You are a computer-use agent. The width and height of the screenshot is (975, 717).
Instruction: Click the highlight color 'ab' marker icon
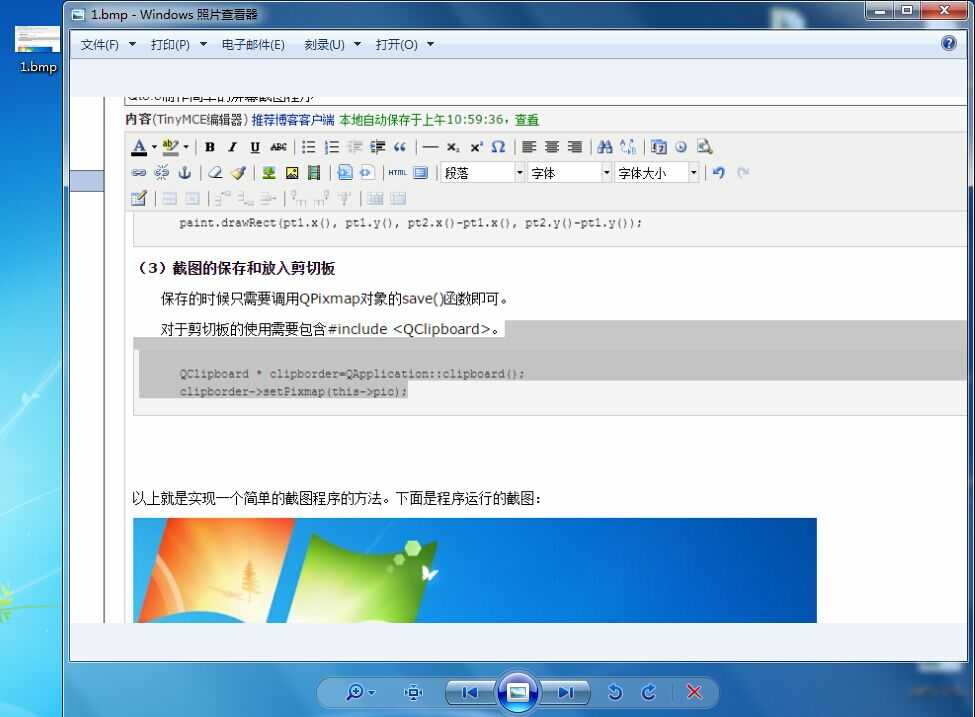170,147
